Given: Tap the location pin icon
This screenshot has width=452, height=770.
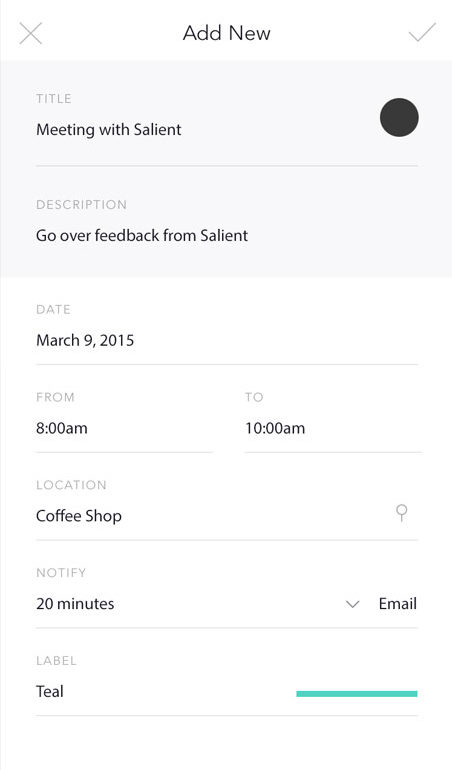Looking at the screenshot, I should click(x=401, y=513).
